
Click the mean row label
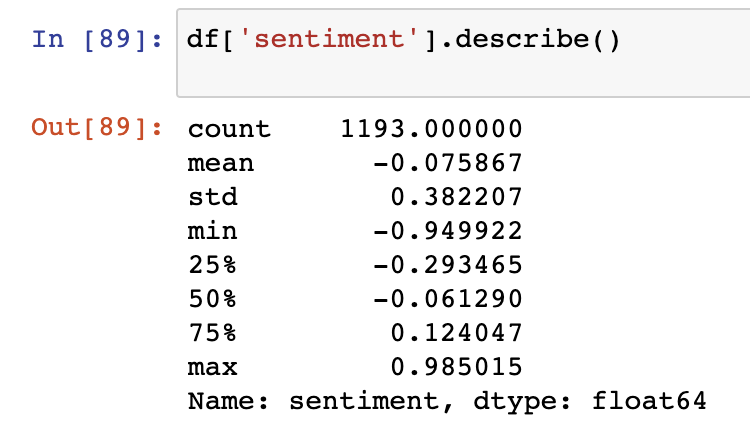(221, 164)
